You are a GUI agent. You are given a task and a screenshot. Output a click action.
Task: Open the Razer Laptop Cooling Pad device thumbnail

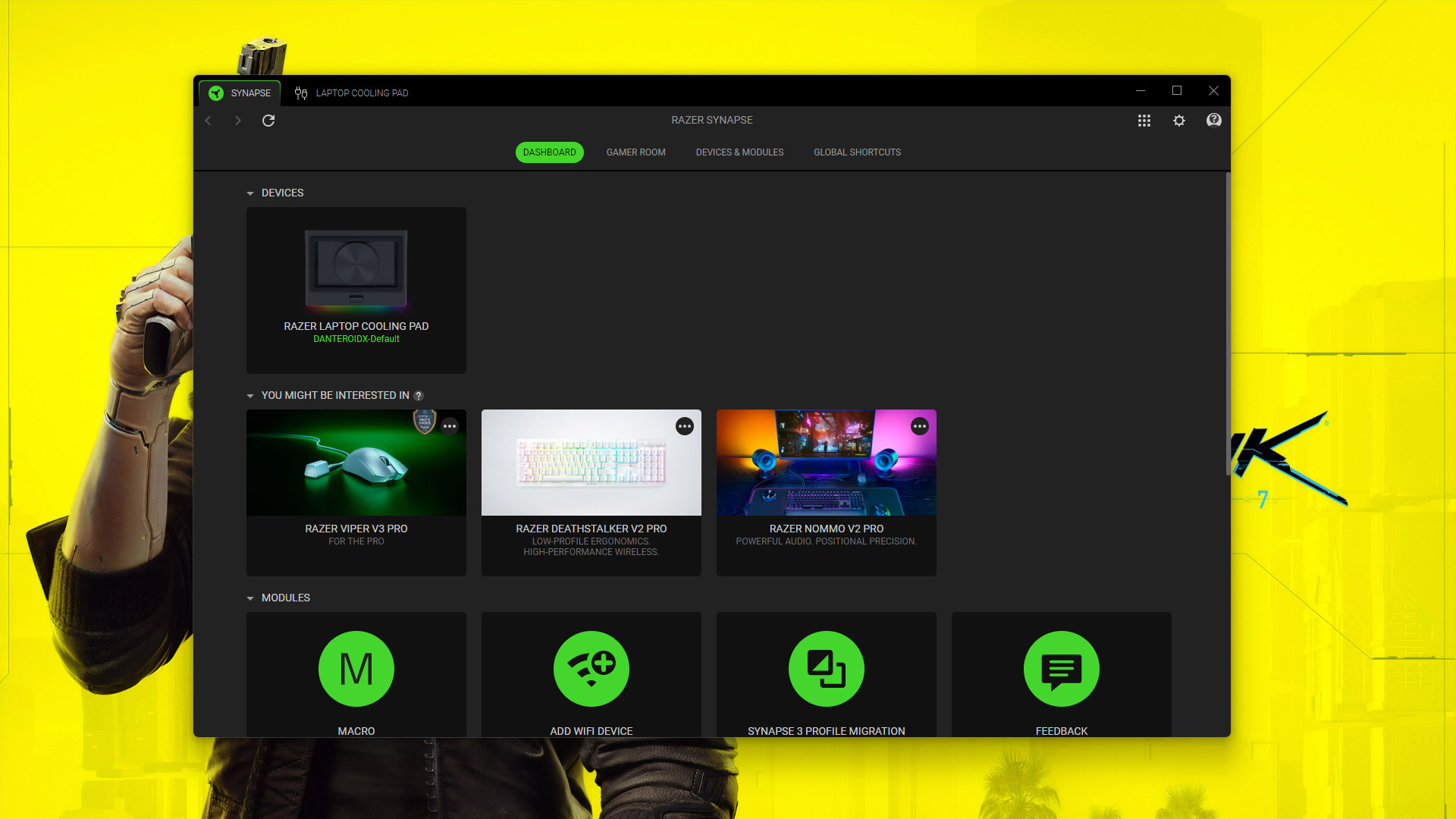[x=356, y=269]
